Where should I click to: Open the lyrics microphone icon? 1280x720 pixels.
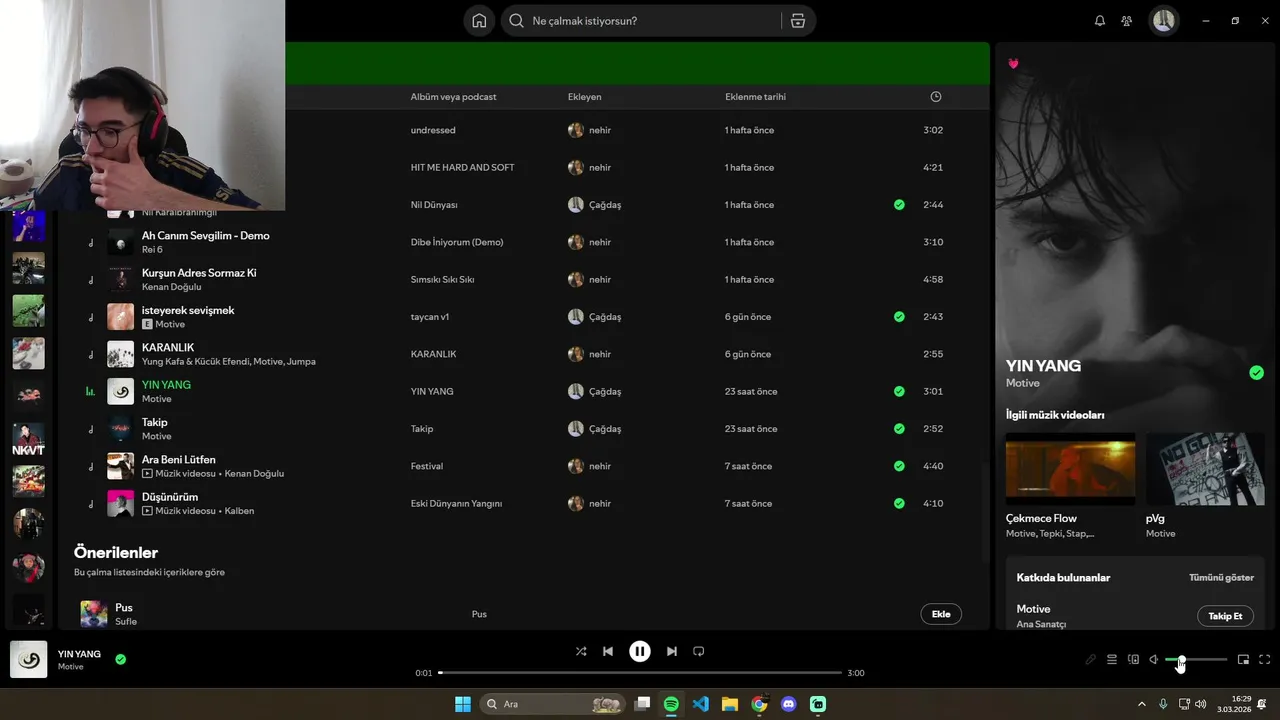1091,660
